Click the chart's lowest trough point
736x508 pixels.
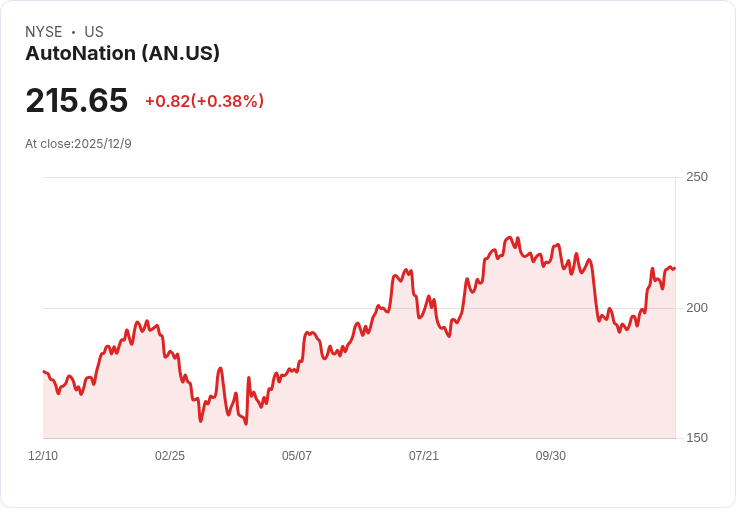246,424
